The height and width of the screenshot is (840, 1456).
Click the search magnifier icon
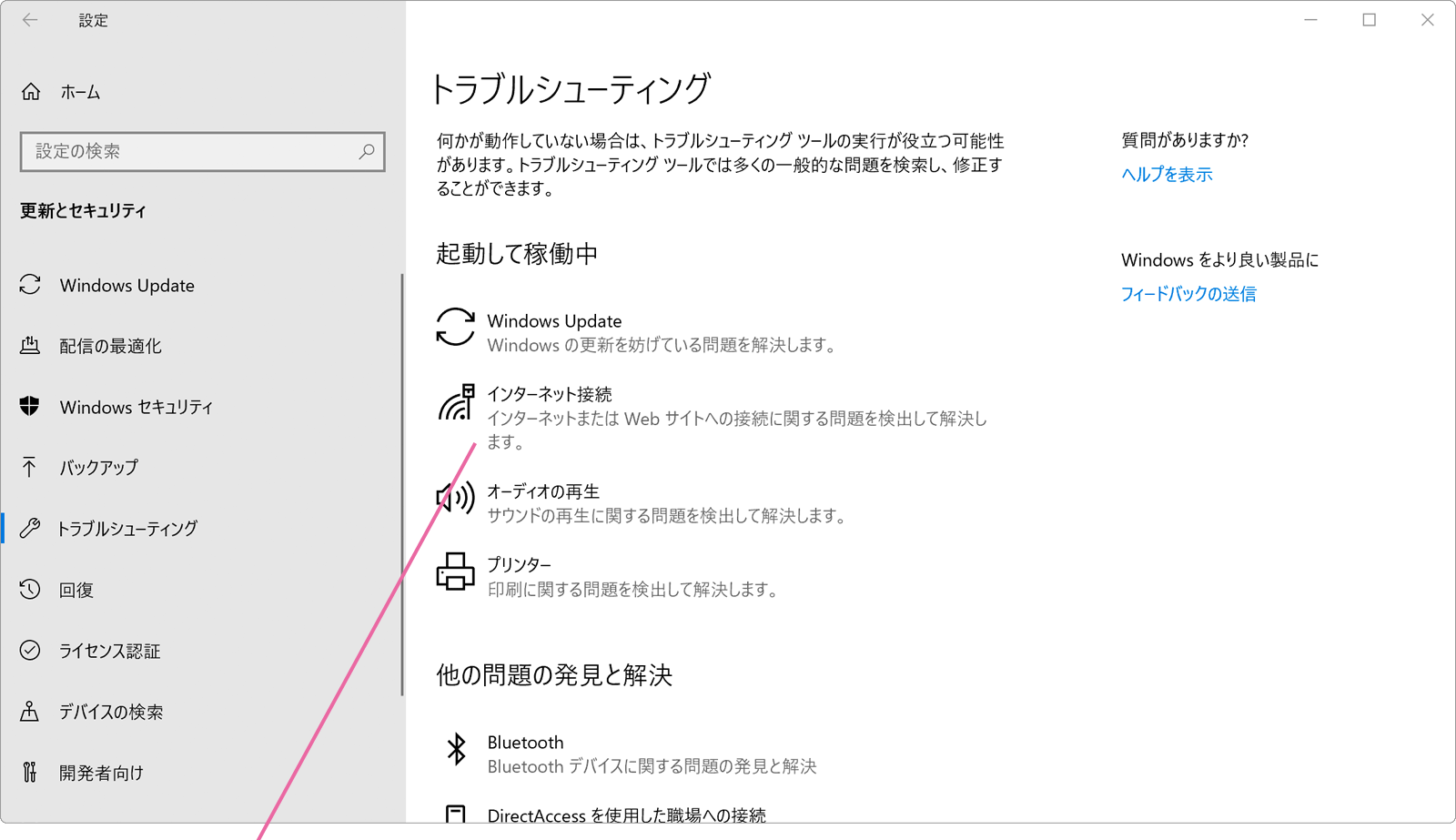(367, 151)
